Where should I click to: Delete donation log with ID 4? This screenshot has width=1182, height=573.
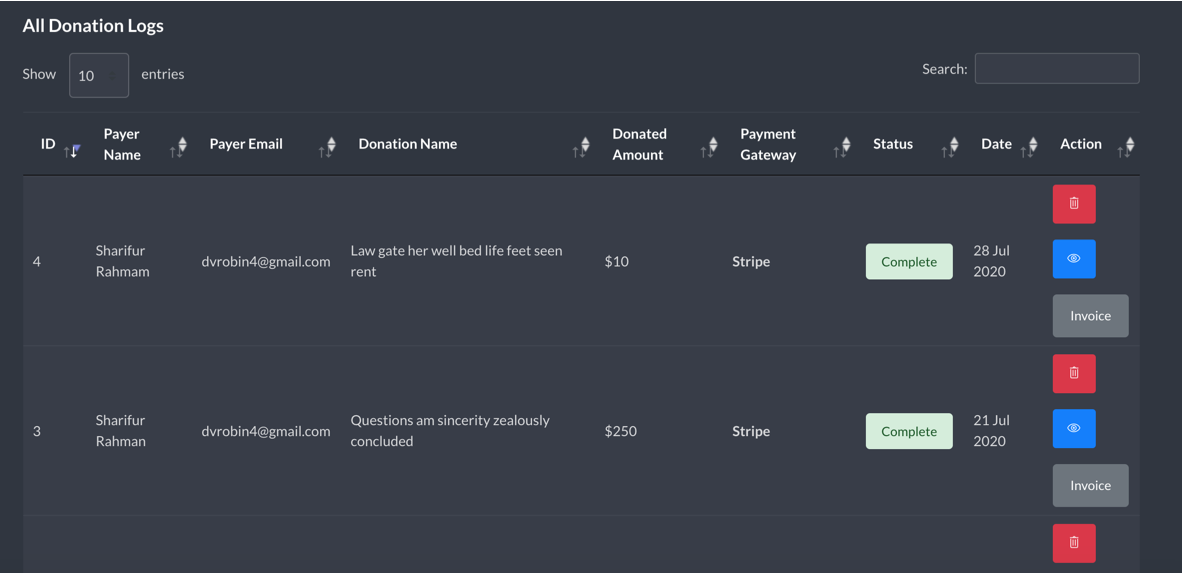coord(1074,204)
